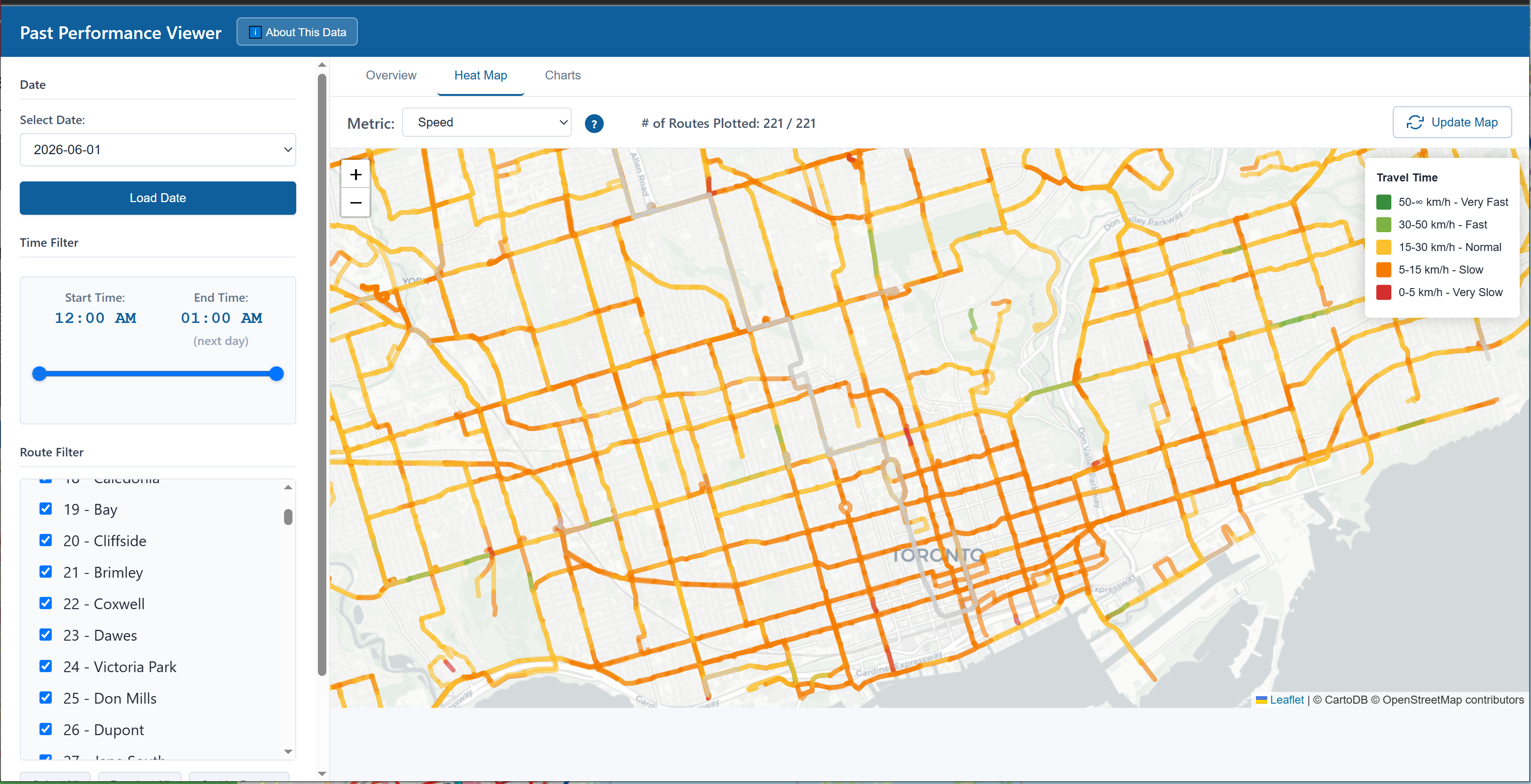Uncheck the 20 - Cliffside route
1531x784 pixels.
coord(46,540)
